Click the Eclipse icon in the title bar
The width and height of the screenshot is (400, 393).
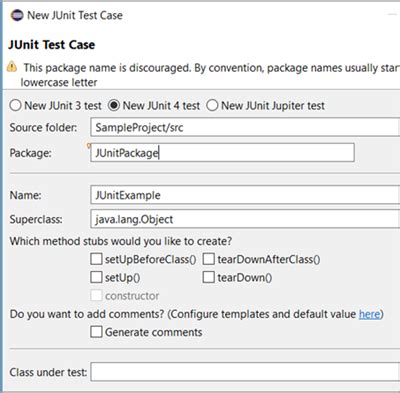tap(17, 15)
